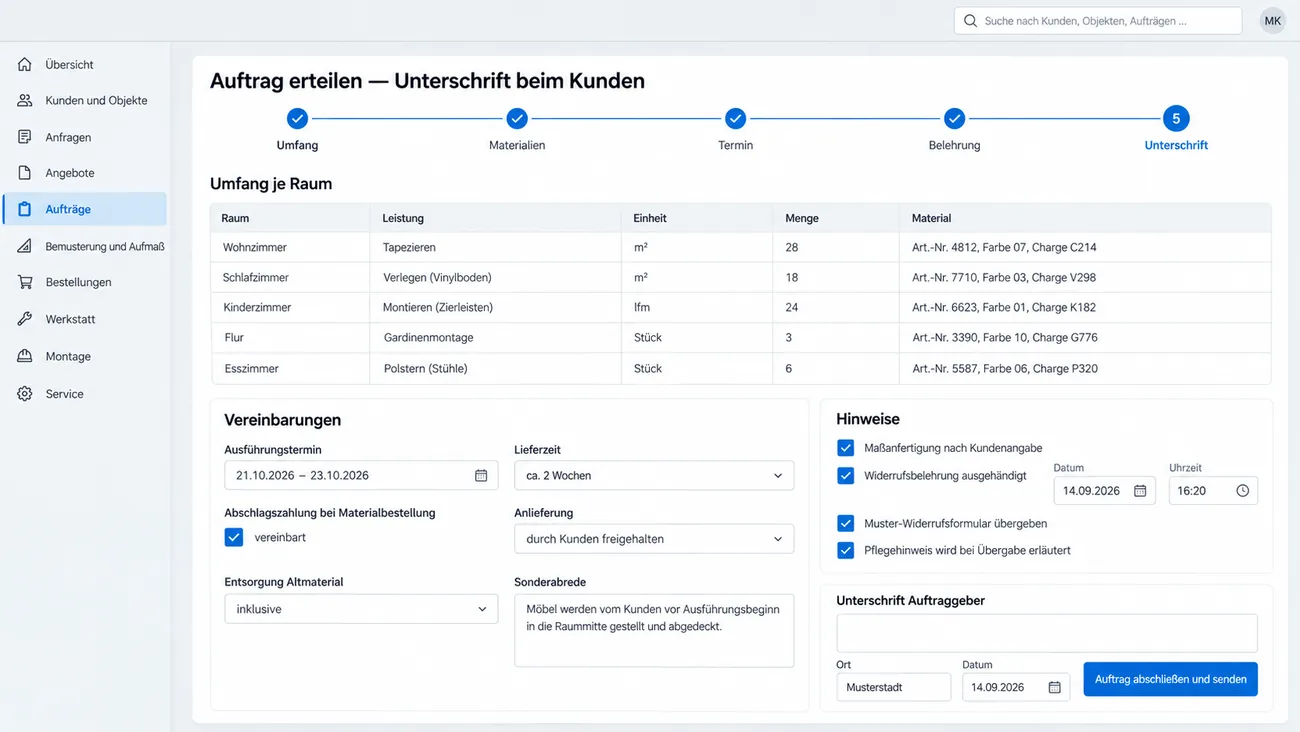The width and height of the screenshot is (1300, 732).
Task: Go to completed step Termin circle
Action: click(x=735, y=119)
